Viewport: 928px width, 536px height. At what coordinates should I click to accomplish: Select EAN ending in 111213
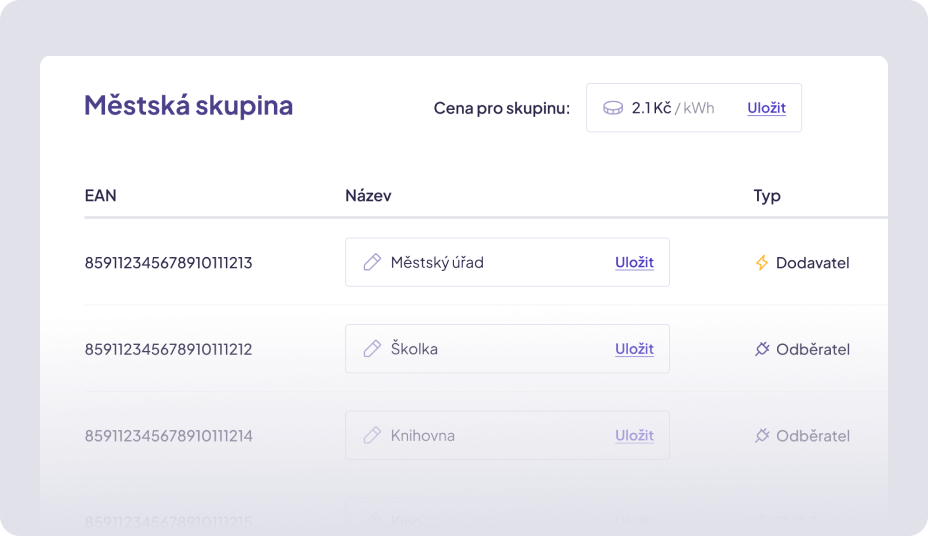pos(168,263)
